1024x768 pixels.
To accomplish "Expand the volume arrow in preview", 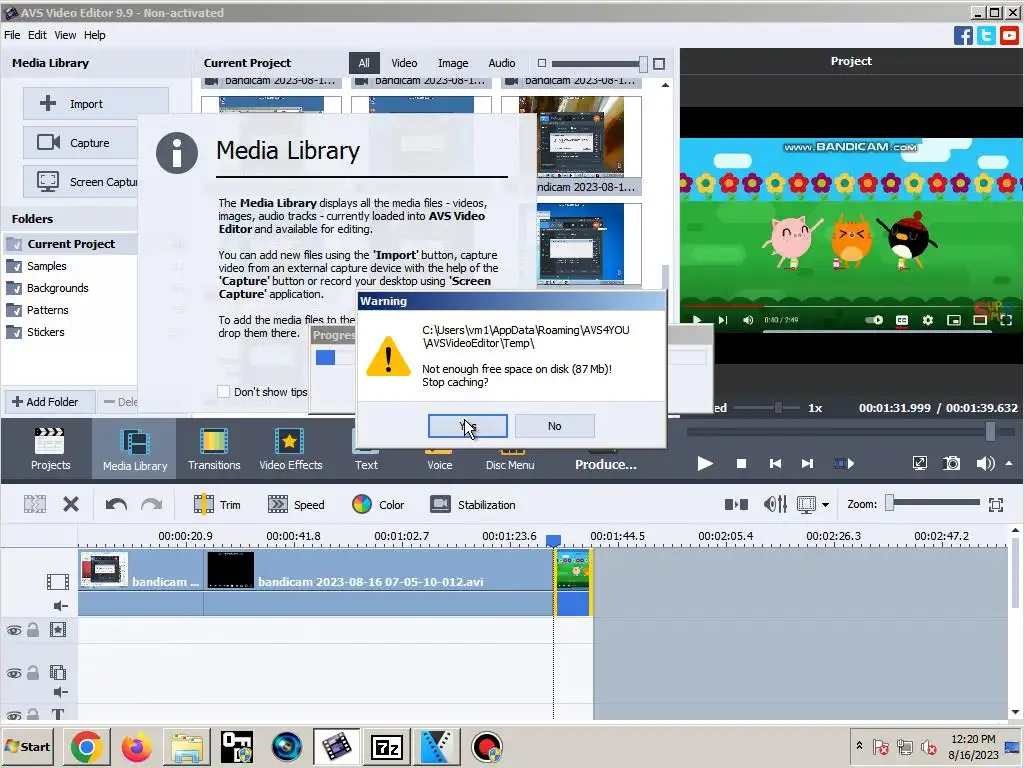I will [1009, 463].
